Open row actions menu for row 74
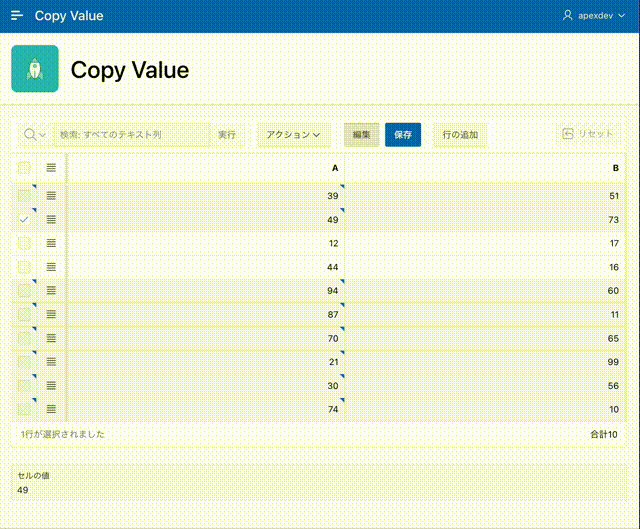Image resolution: width=640 pixels, height=529 pixels. tap(51, 409)
